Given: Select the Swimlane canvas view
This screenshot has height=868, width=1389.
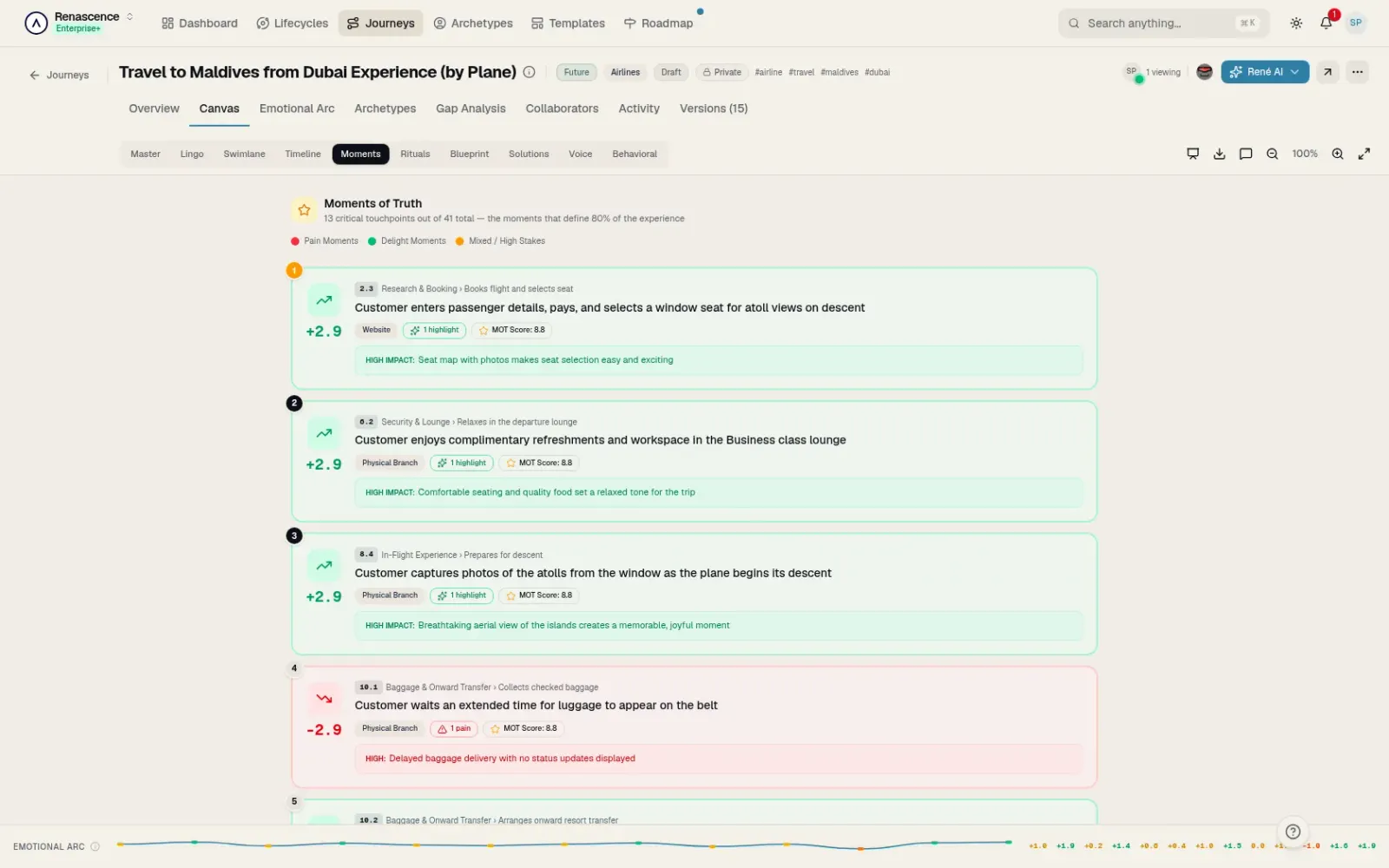Looking at the screenshot, I should (244, 154).
